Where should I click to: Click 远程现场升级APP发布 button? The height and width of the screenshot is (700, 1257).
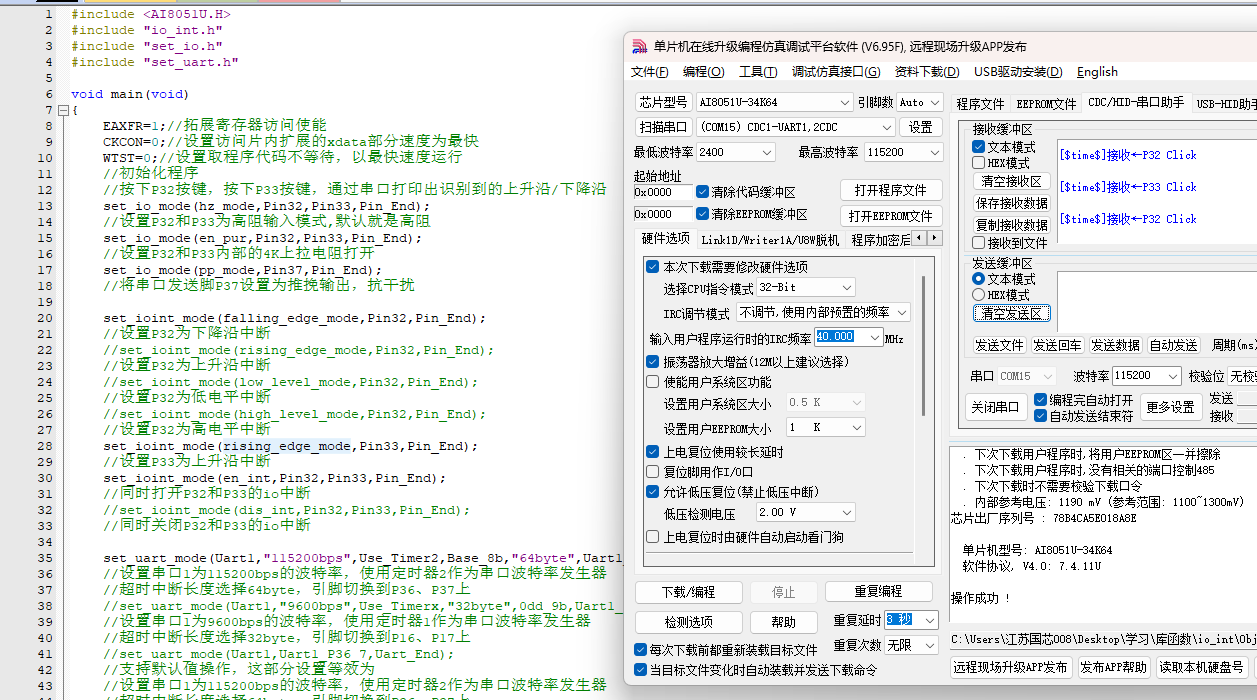coord(1010,667)
